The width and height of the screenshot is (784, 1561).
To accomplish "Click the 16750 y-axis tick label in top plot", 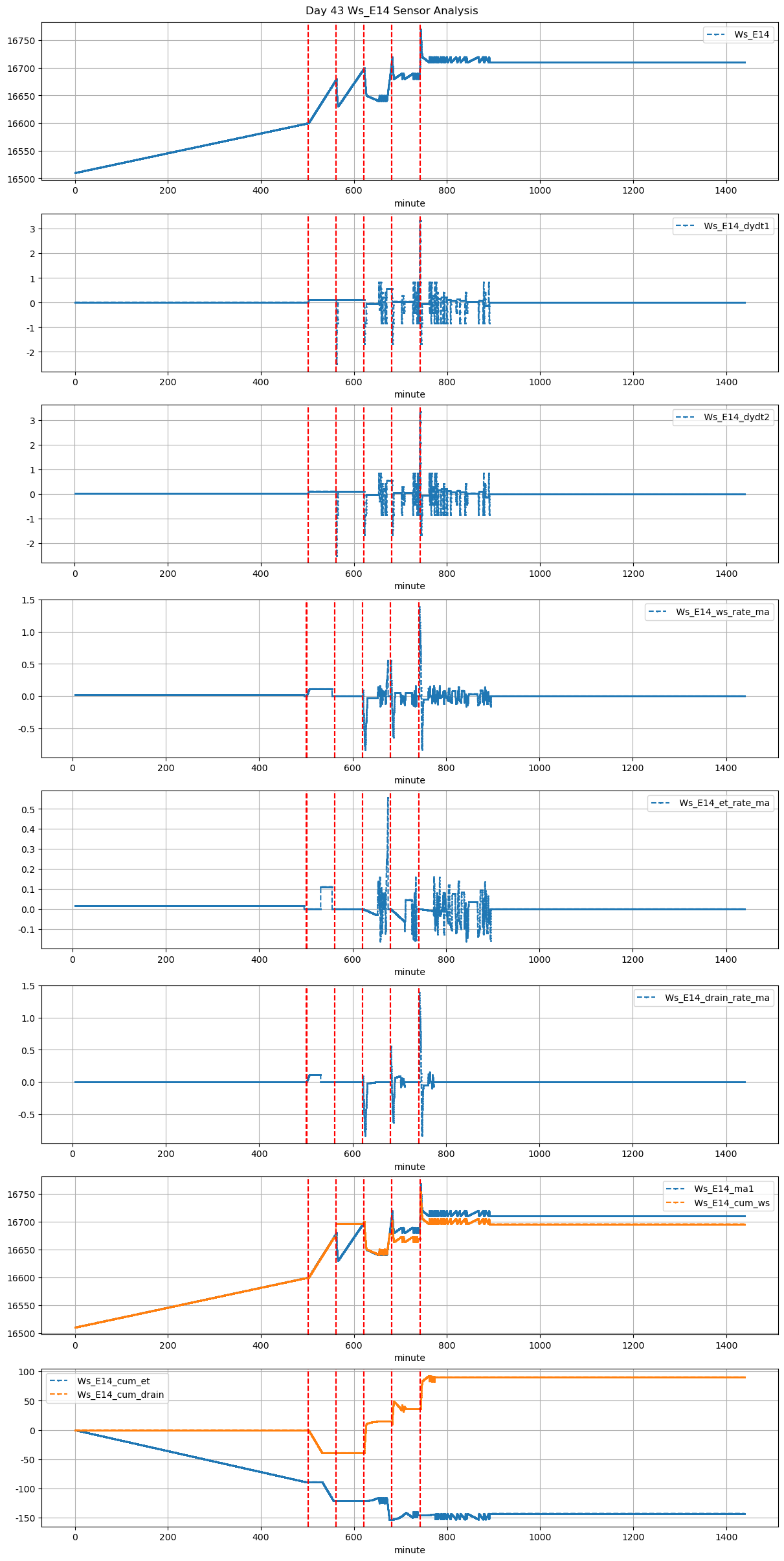I will pyautogui.click(x=21, y=41).
